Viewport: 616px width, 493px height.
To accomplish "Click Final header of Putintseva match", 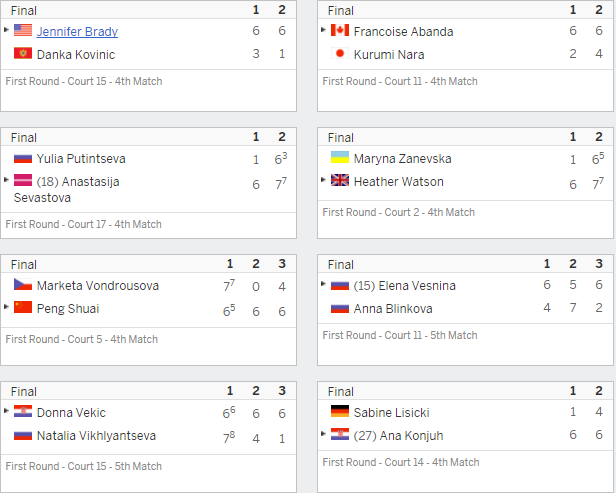I will pos(24,138).
